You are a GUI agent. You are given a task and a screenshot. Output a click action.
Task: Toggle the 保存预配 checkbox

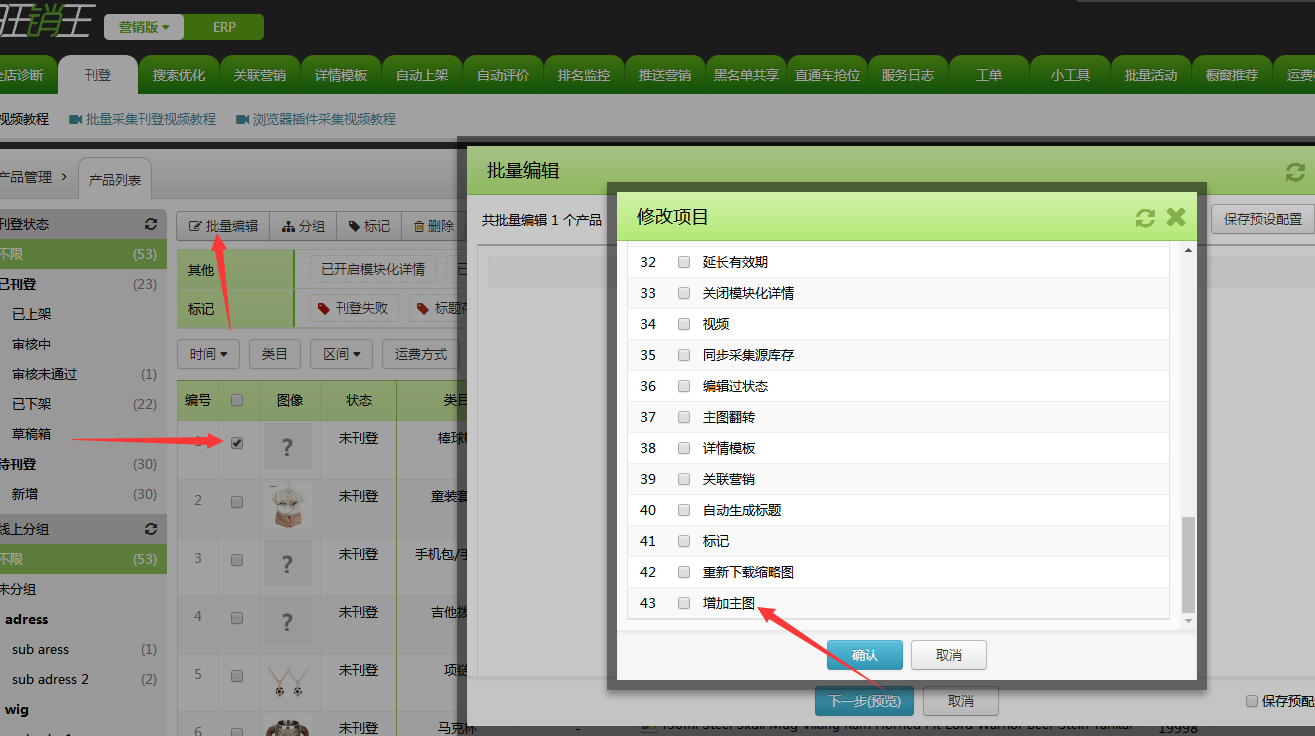click(x=1252, y=701)
